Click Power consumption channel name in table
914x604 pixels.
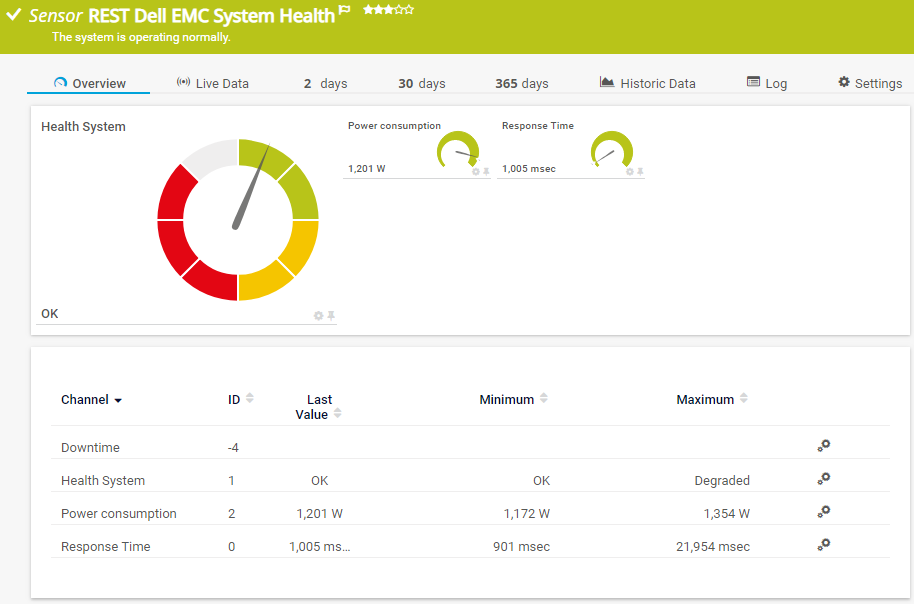click(x=118, y=514)
